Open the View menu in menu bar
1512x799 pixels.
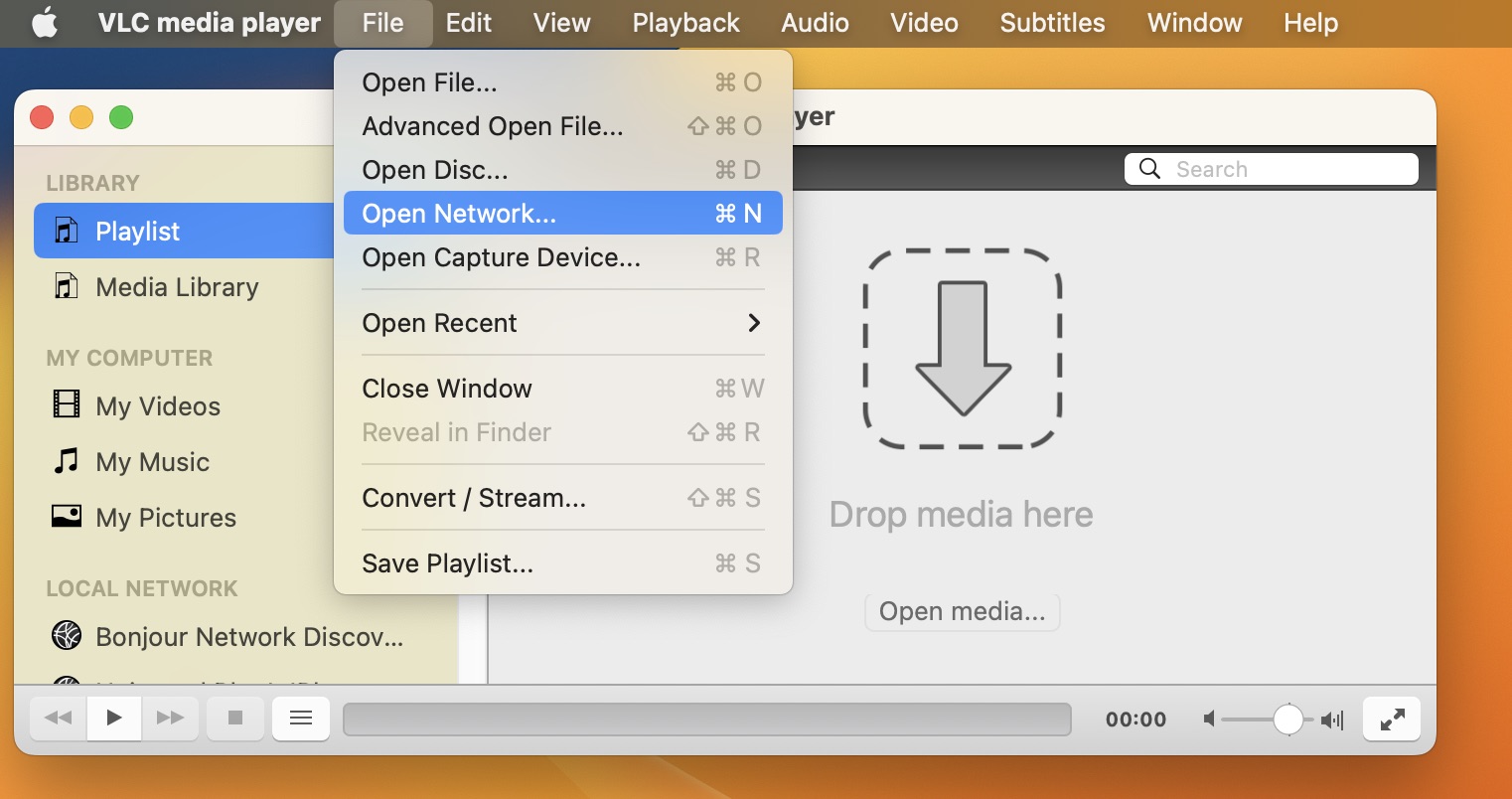562,23
